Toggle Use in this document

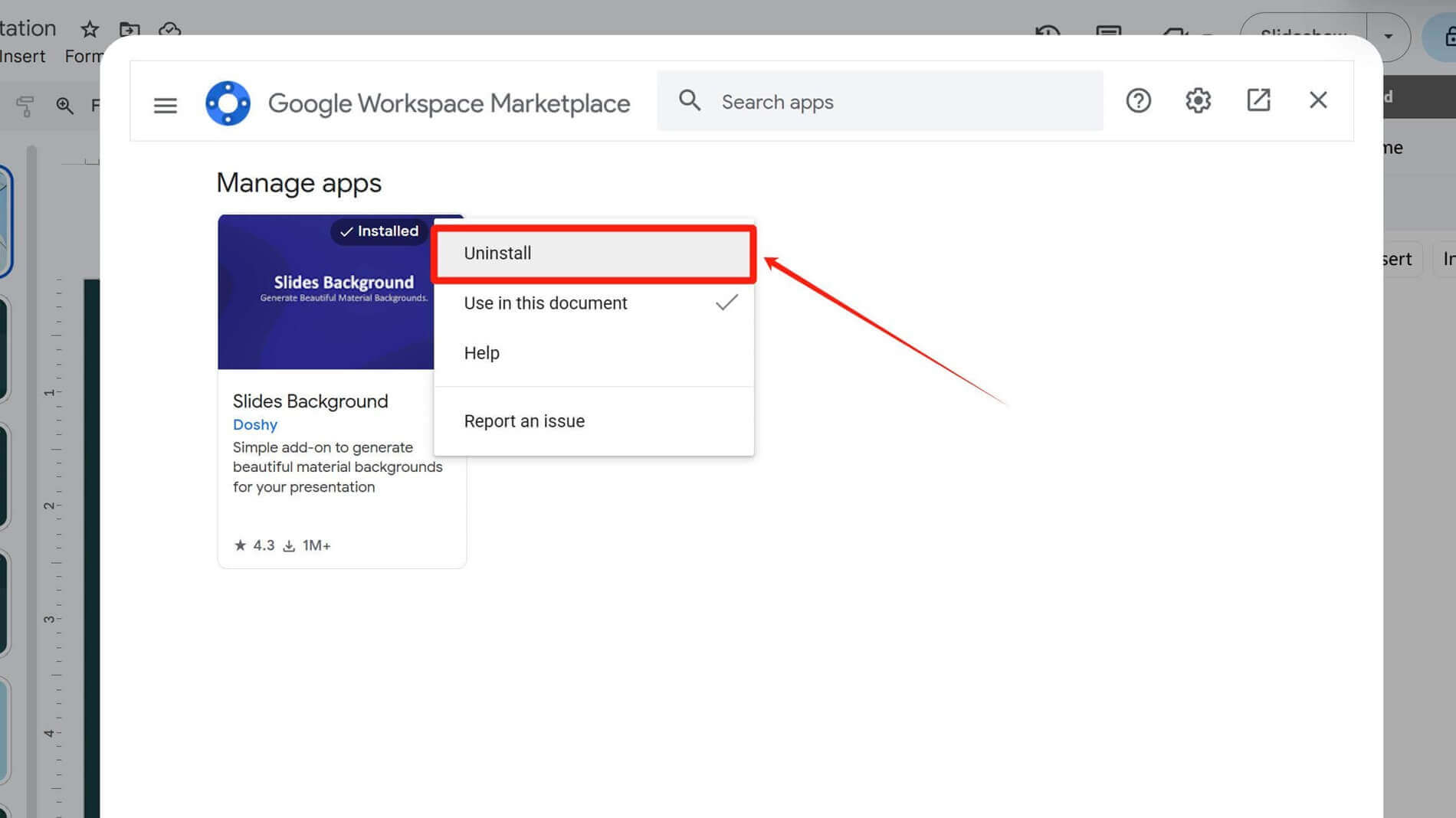(x=594, y=303)
